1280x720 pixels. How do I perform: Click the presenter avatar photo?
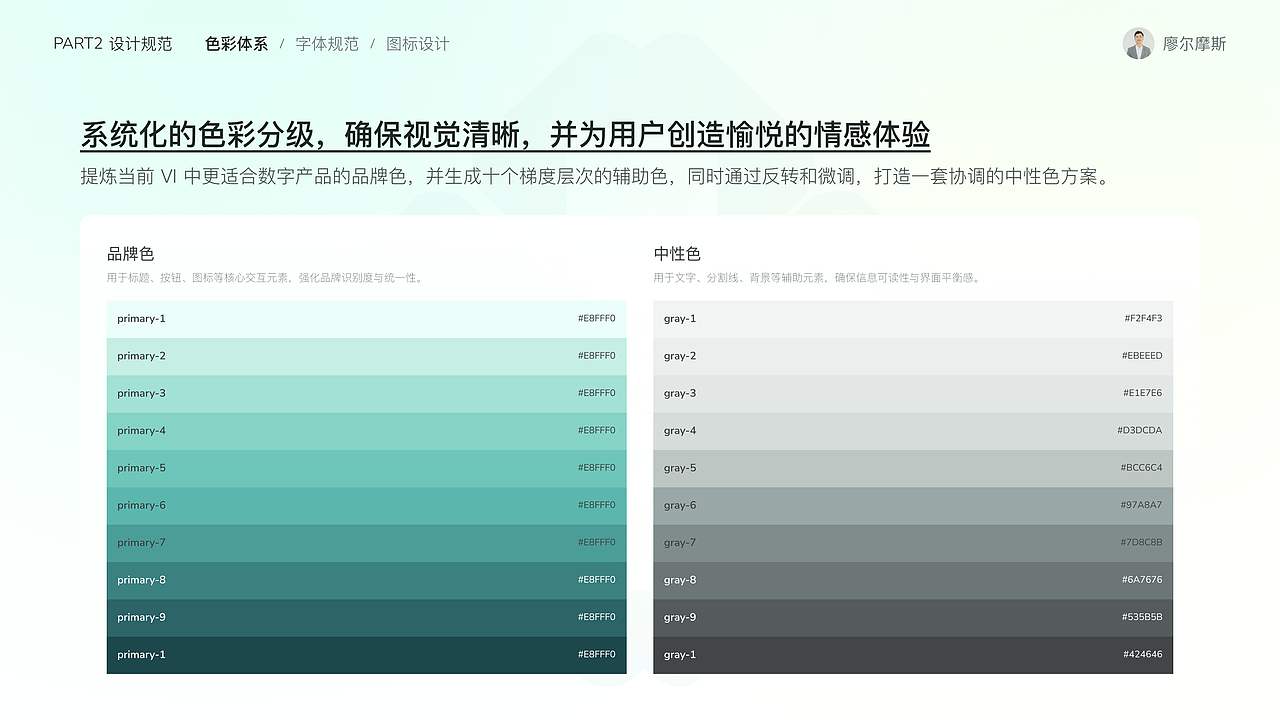pyautogui.click(x=1138, y=43)
